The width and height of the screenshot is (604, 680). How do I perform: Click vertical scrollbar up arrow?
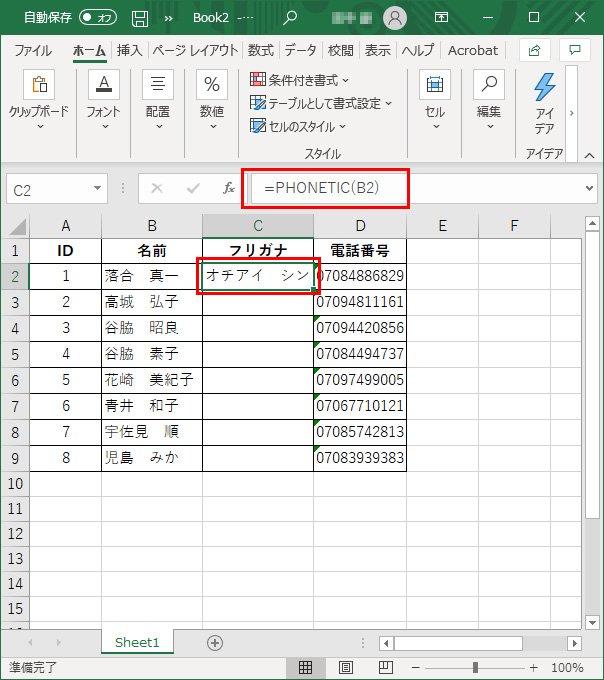pyautogui.click(x=592, y=224)
